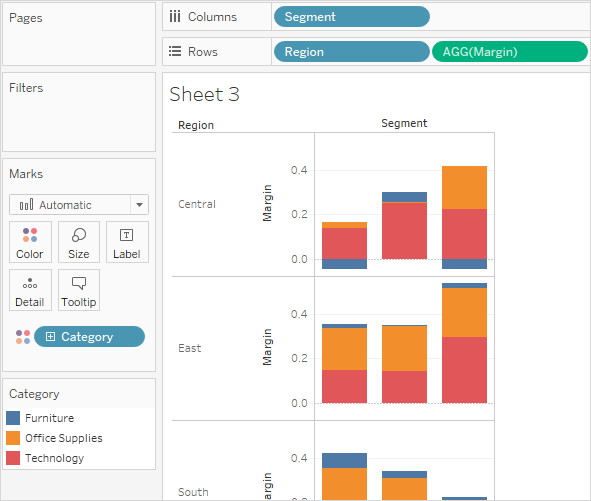The image size is (591, 501).
Task: Click the East region row label
Action: (x=190, y=348)
